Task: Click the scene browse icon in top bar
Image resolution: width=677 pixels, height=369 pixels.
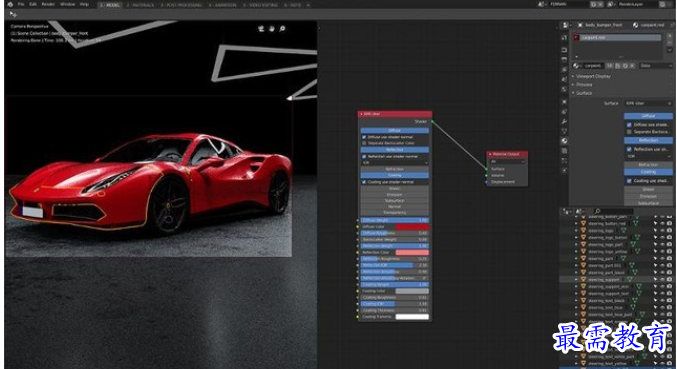Action: (541, 4)
